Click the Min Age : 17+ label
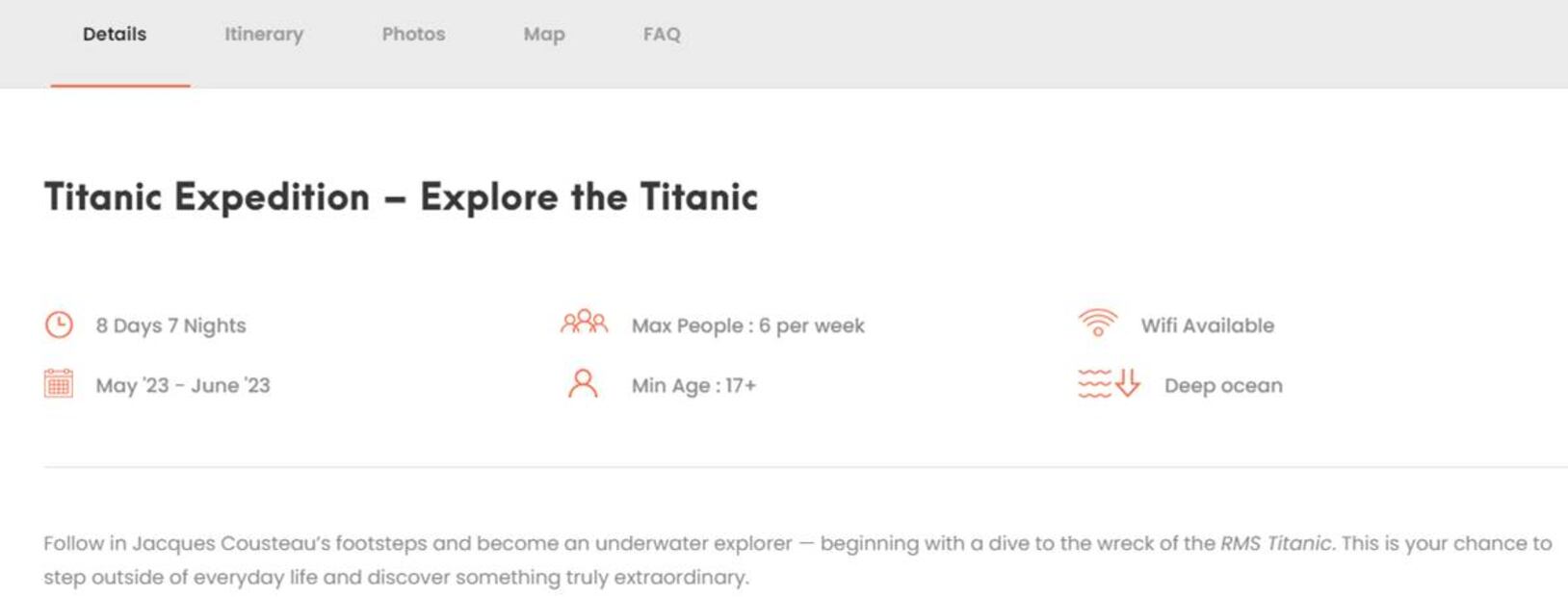 [x=693, y=385]
